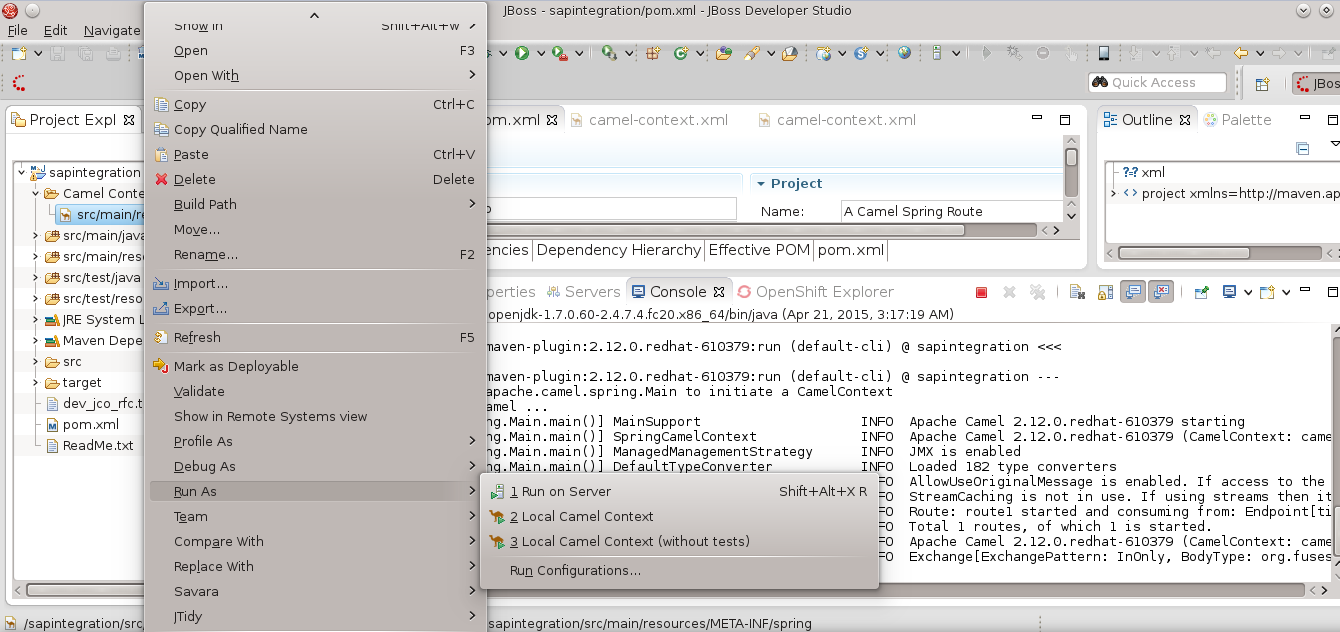This screenshot has height=632, width=1340.
Task: Click the red Delete icon in context menu
Action: tap(161, 179)
